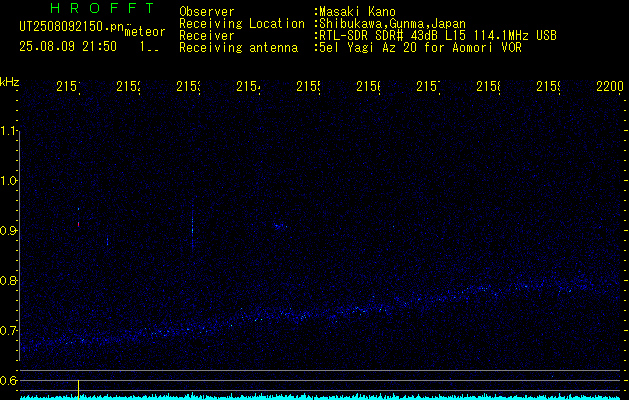Click the 2155 time axis tick
Image resolution: width=629 pixels, height=400 pixels.
pyautogui.click(x=308, y=86)
